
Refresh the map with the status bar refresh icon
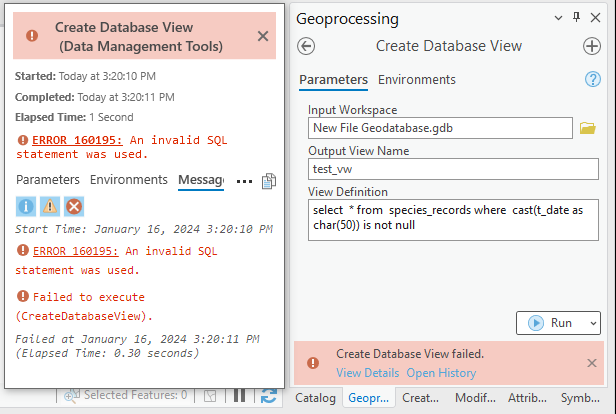[x=268, y=396]
